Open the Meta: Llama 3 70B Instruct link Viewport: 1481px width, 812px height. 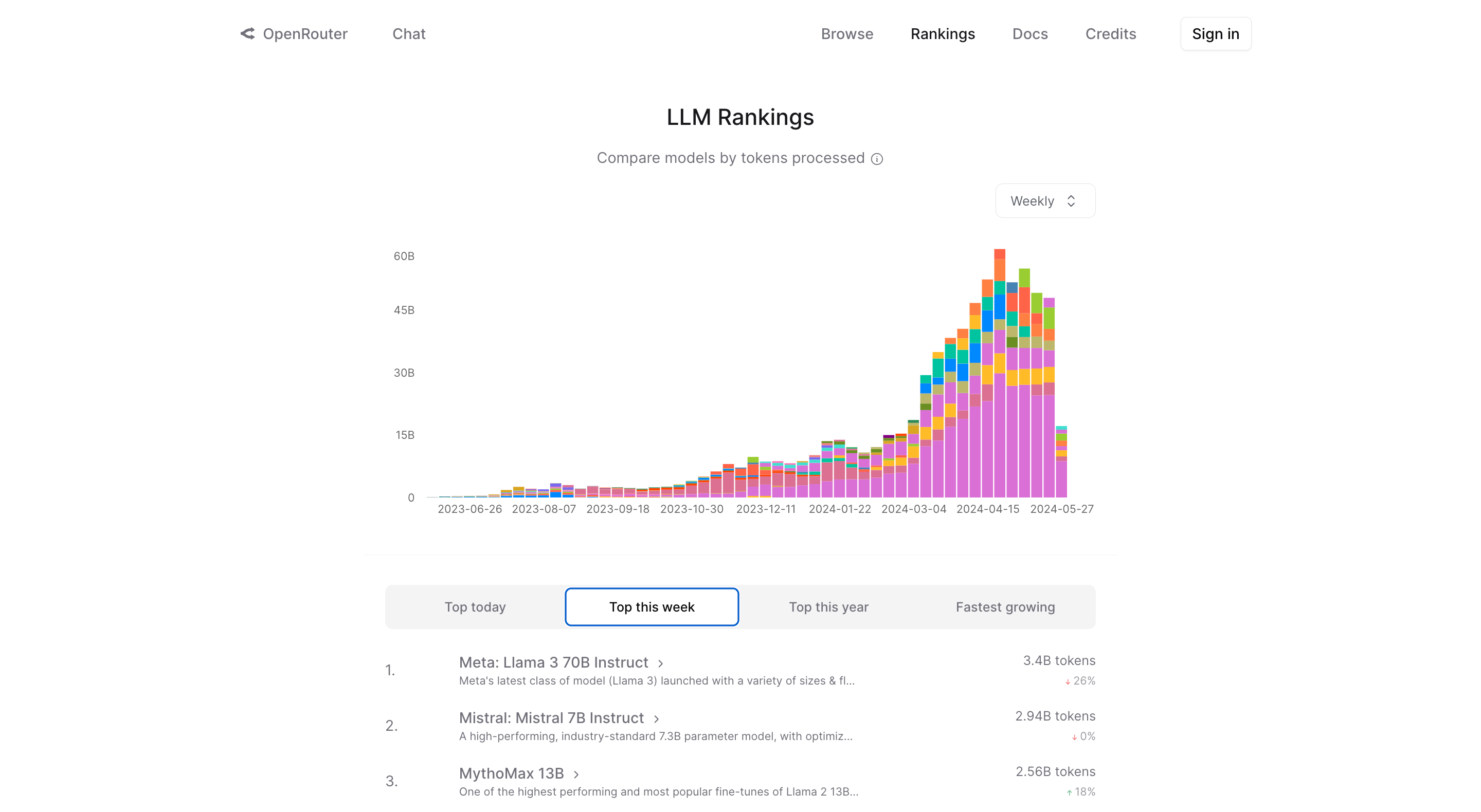pyautogui.click(x=553, y=662)
